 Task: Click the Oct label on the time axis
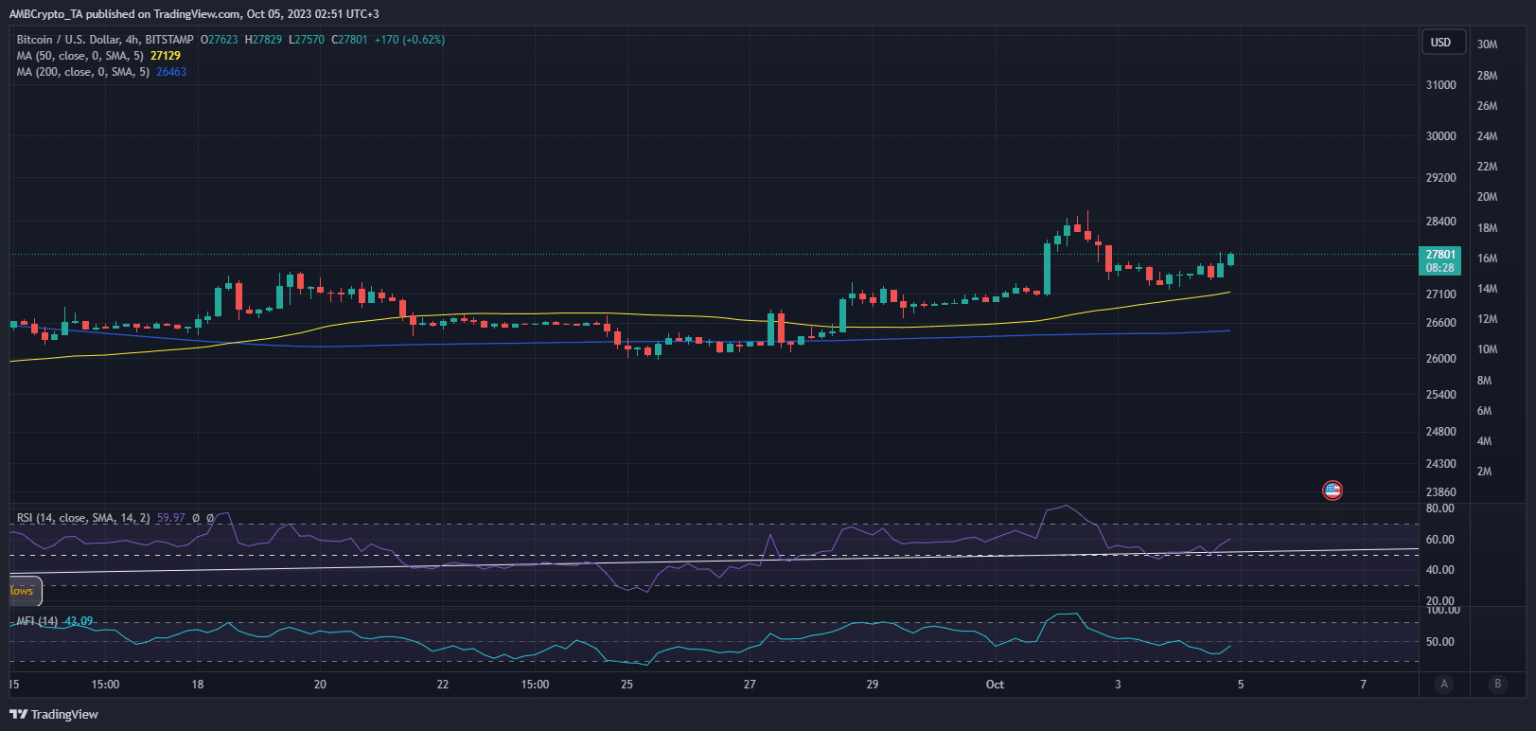pyautogui.click(x=994, y=685)
